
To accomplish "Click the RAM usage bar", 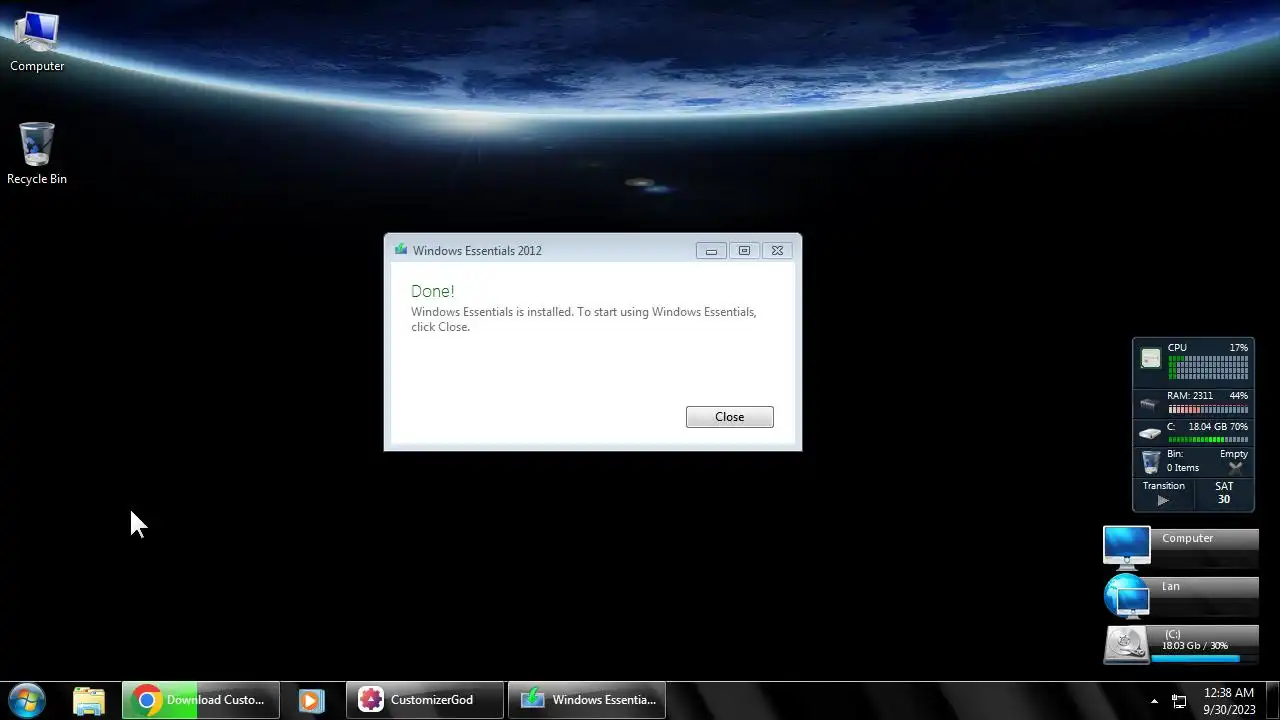I will 1208,409.
